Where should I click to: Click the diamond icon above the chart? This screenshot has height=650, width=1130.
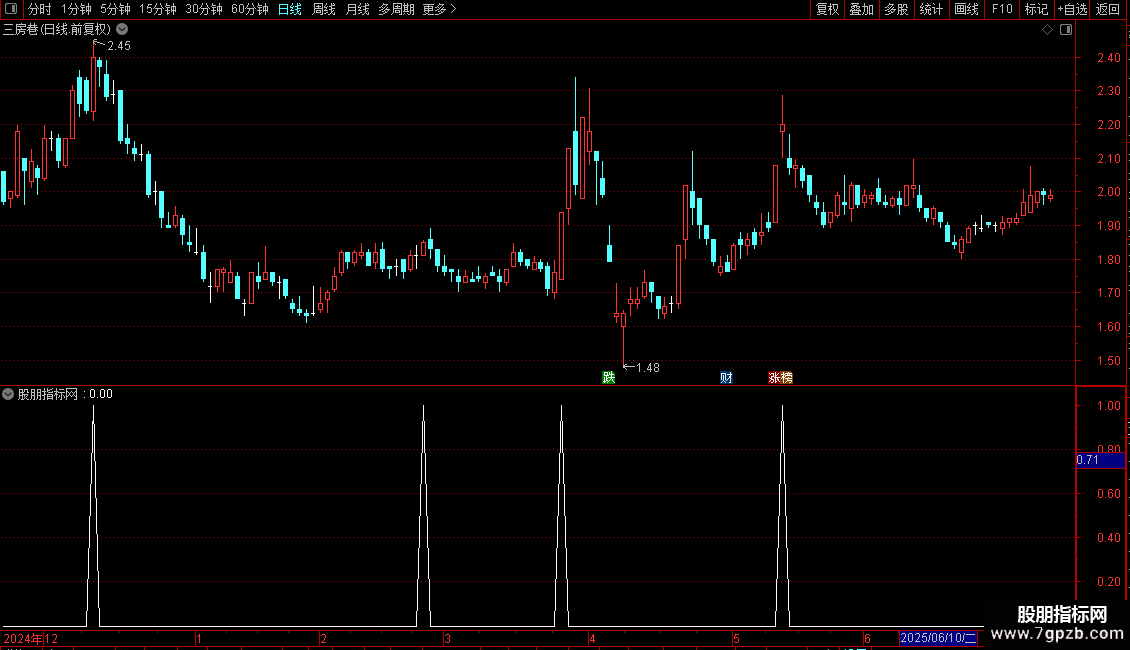(1048, 30)
